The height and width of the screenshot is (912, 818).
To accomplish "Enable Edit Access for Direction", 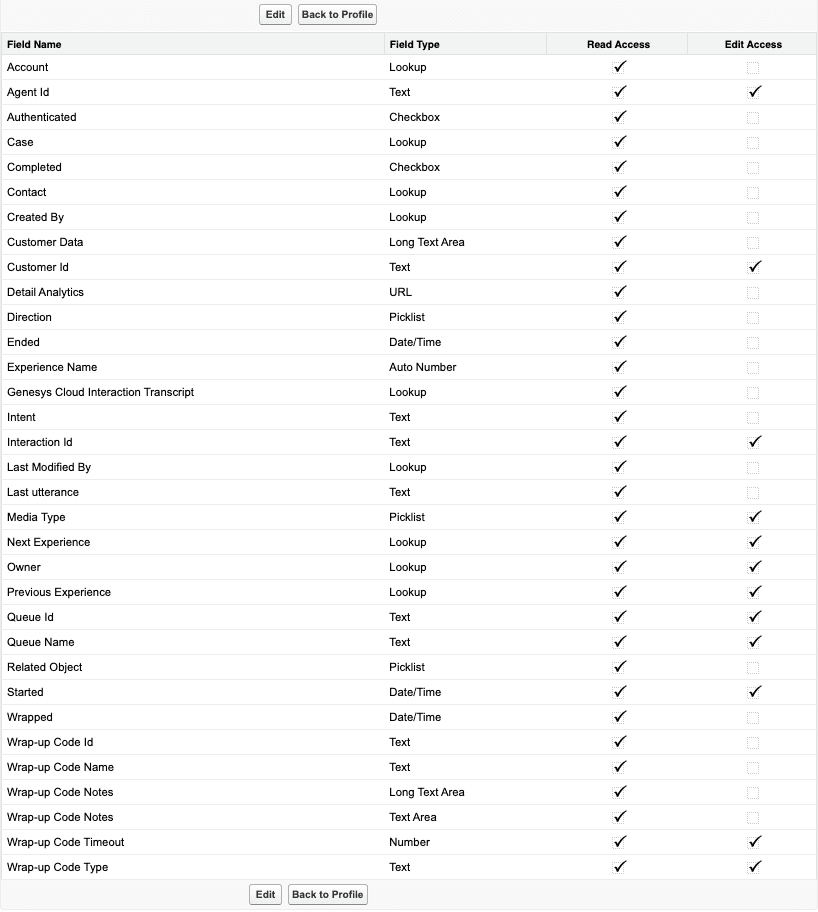I will tap(754, 317).
